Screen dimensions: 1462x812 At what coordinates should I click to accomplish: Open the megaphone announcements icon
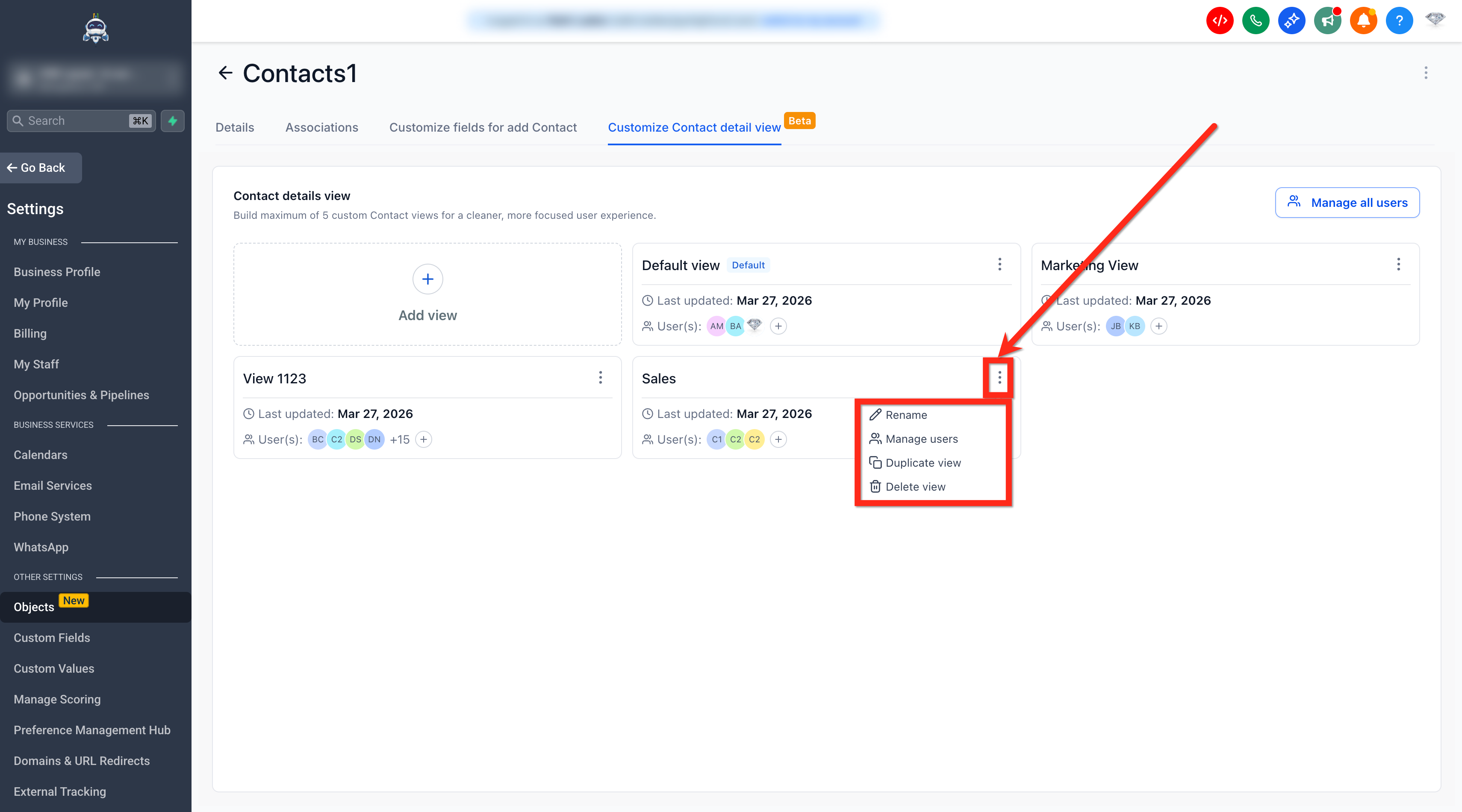click(x=1327, y=21)
